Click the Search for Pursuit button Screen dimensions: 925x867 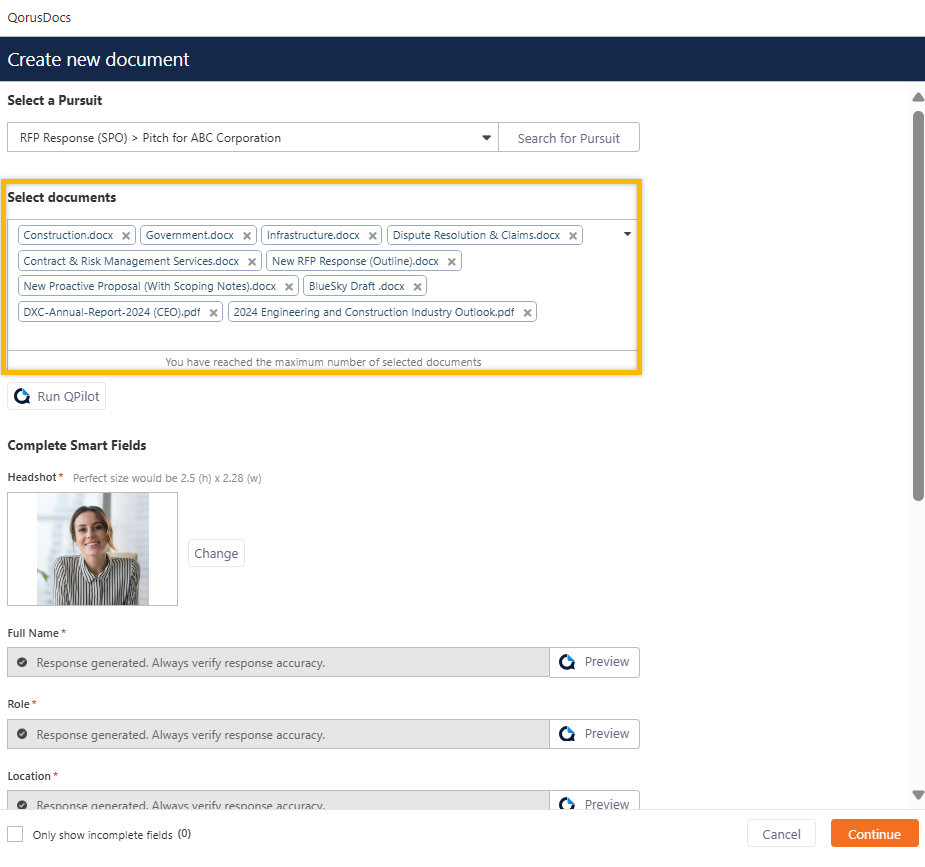pos(568,138)
